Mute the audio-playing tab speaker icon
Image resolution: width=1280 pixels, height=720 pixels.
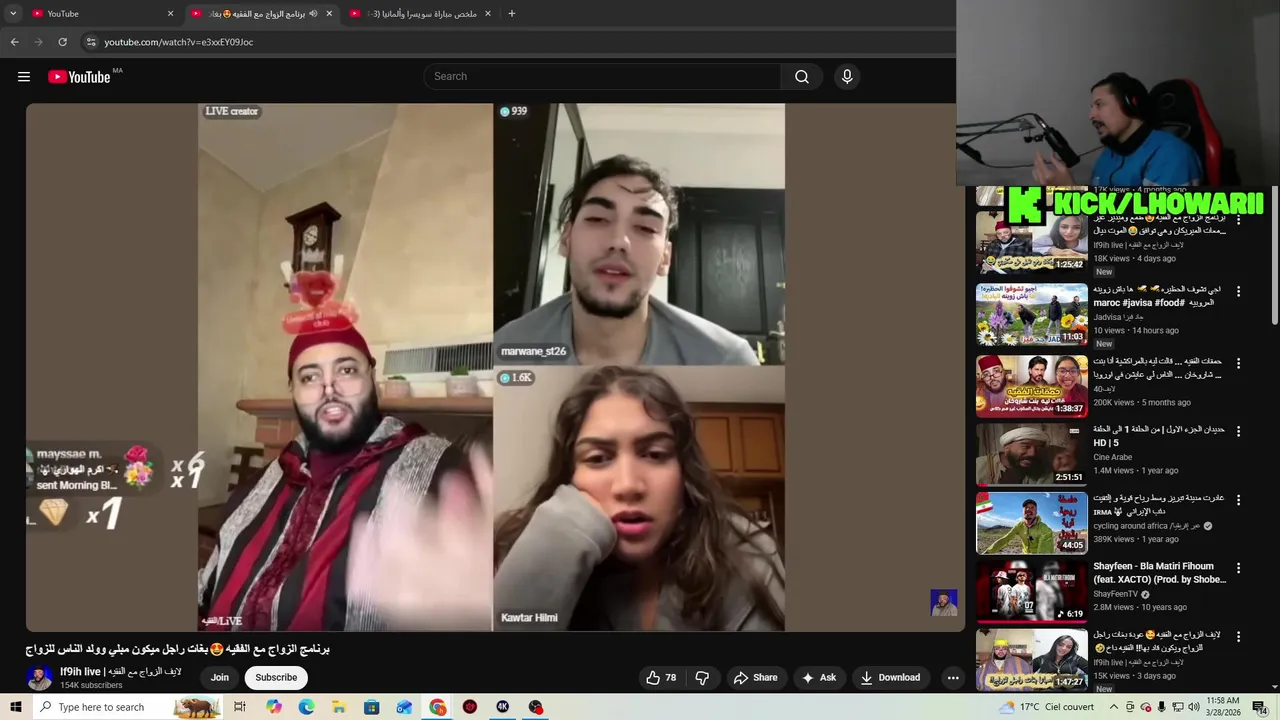pos(313,13)
